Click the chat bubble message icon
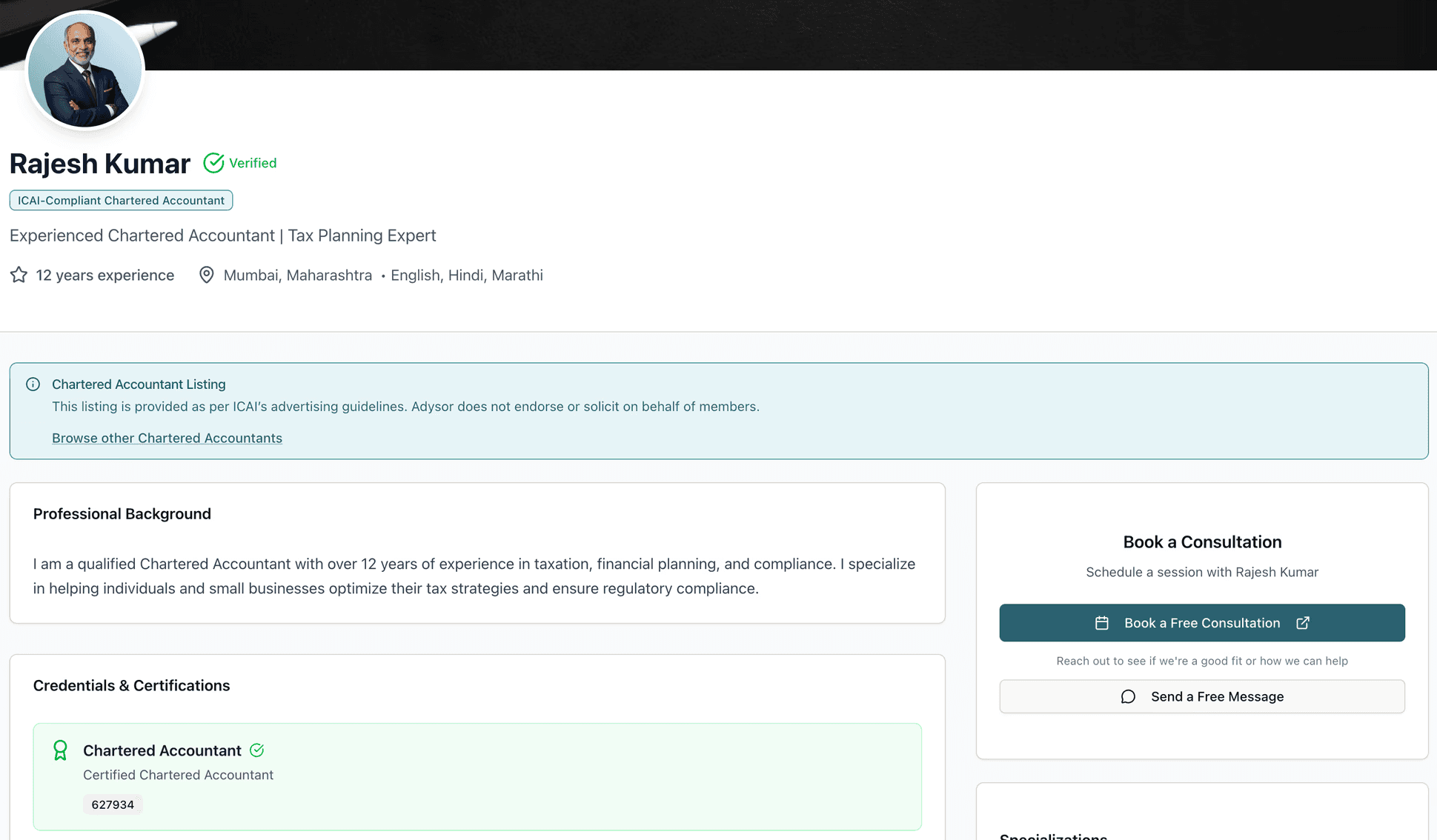The image size is (1437, 840). [x=1128, y=697]
